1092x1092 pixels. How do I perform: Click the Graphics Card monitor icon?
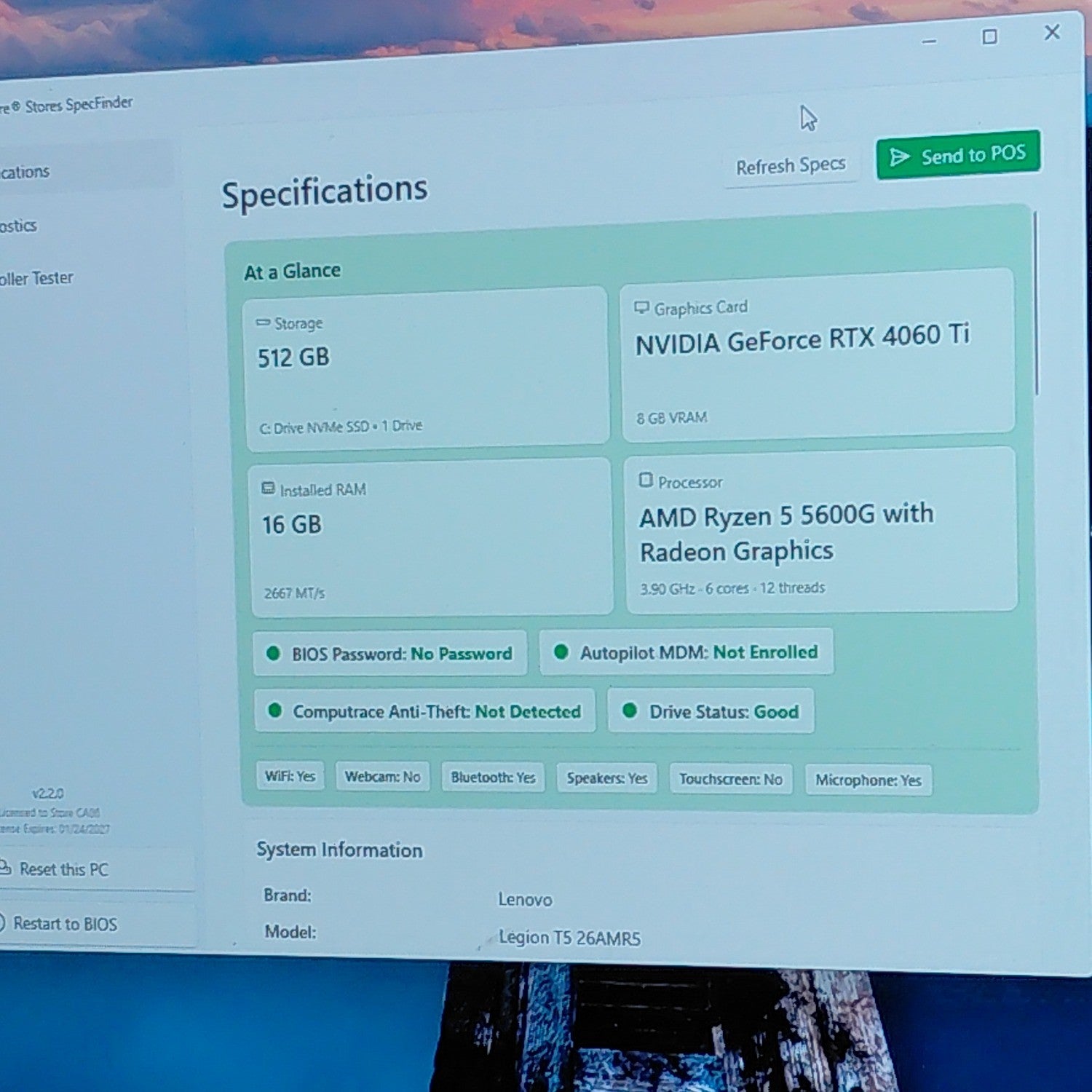[641, 308]
